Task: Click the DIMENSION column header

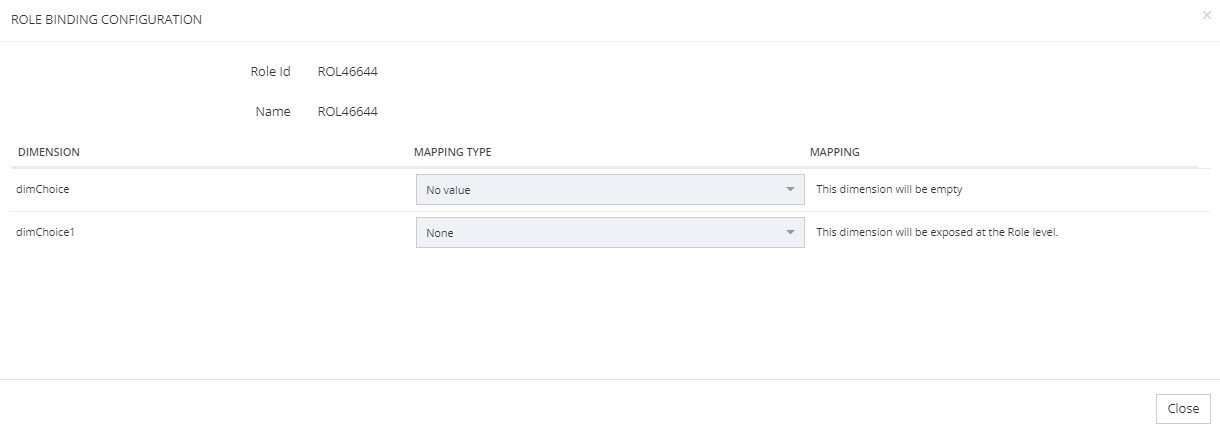Action: click(x=49, y=152)
